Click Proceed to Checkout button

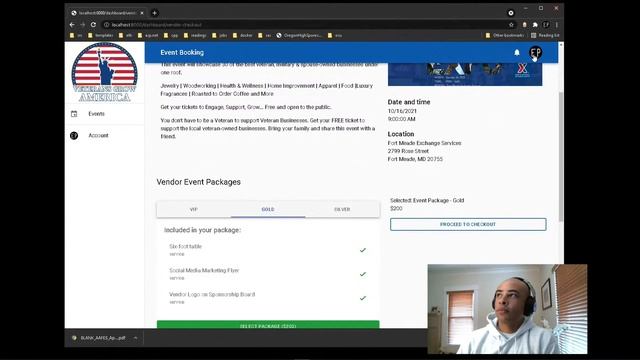(x=468, y=224)
